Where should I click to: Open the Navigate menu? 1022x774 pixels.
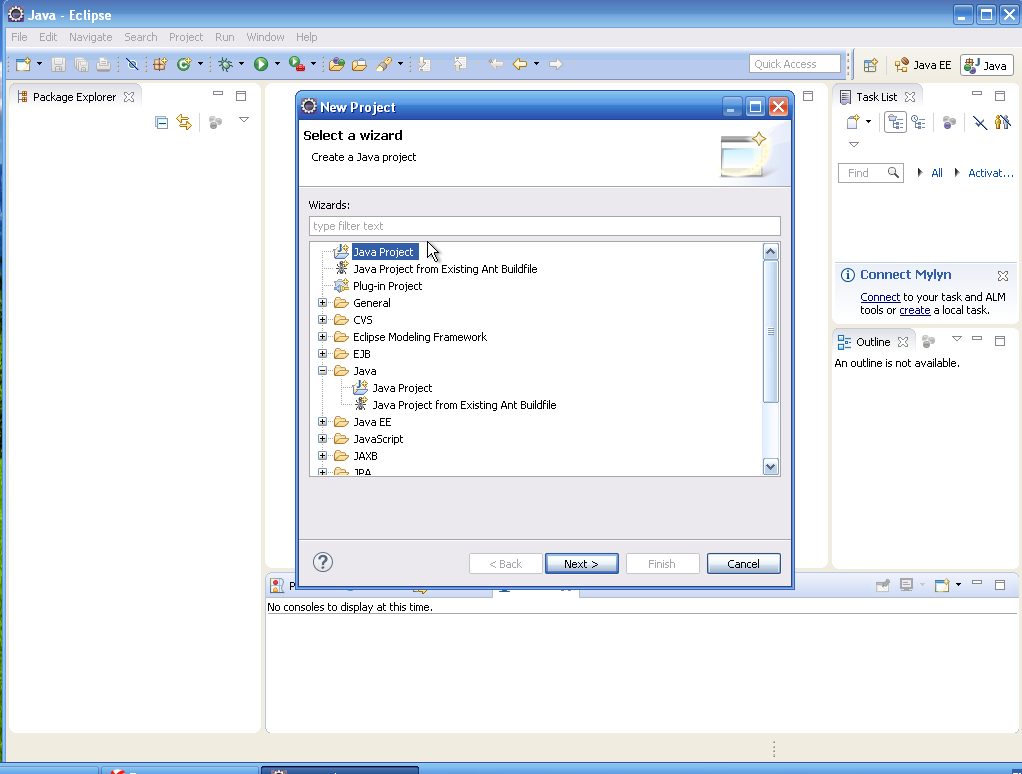click(x=91, y=37)
